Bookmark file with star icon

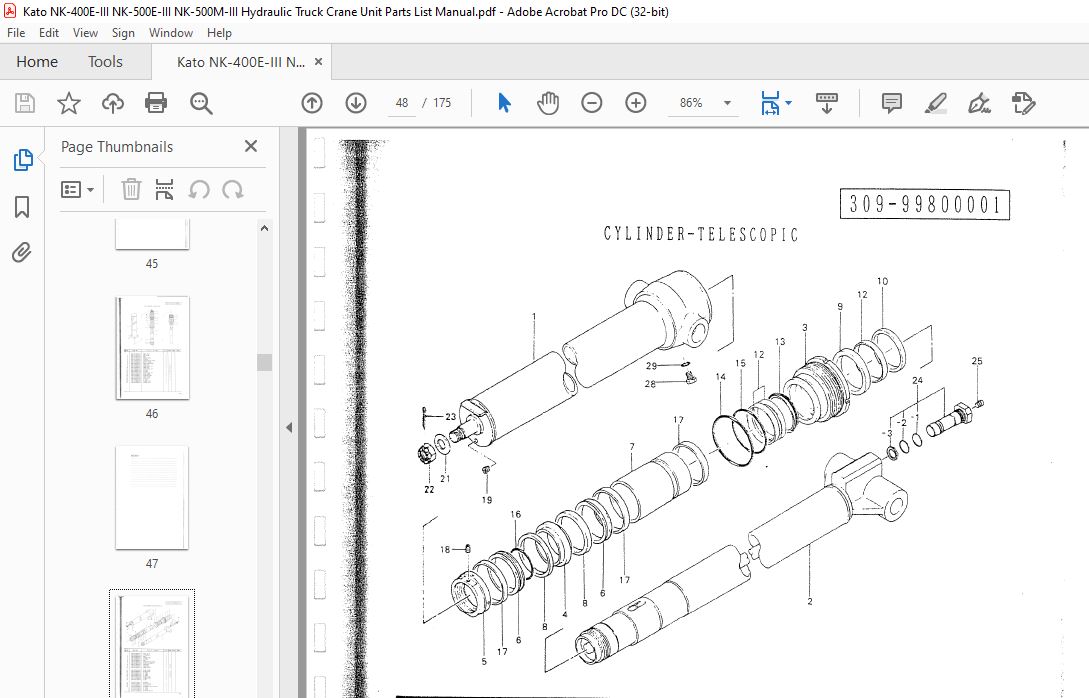(69, 103)
